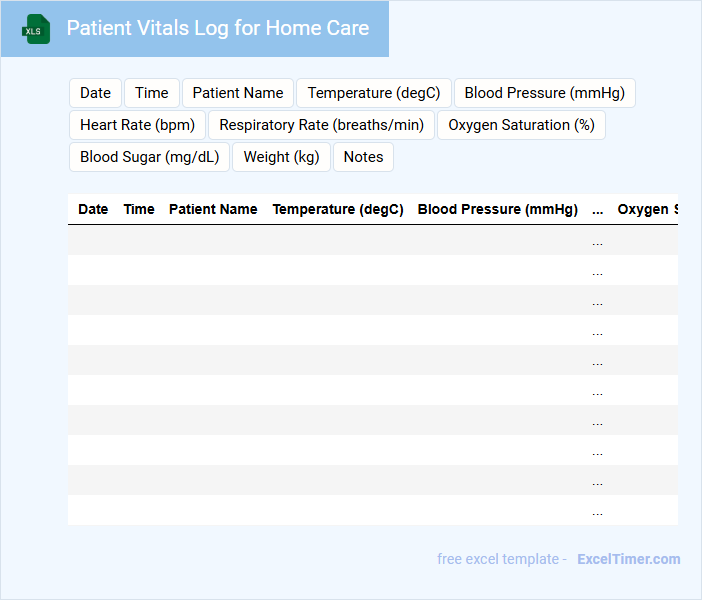
Task: Select the Date tag chip
Action: (95, 93)
